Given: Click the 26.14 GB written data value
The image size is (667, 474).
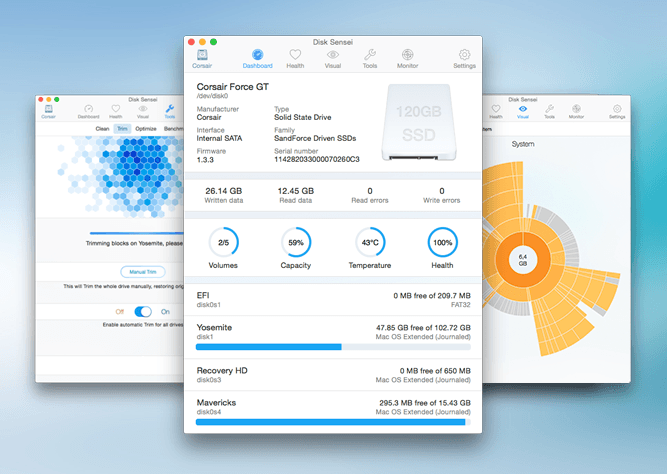Looking at the screenshot, I should 223,191.
